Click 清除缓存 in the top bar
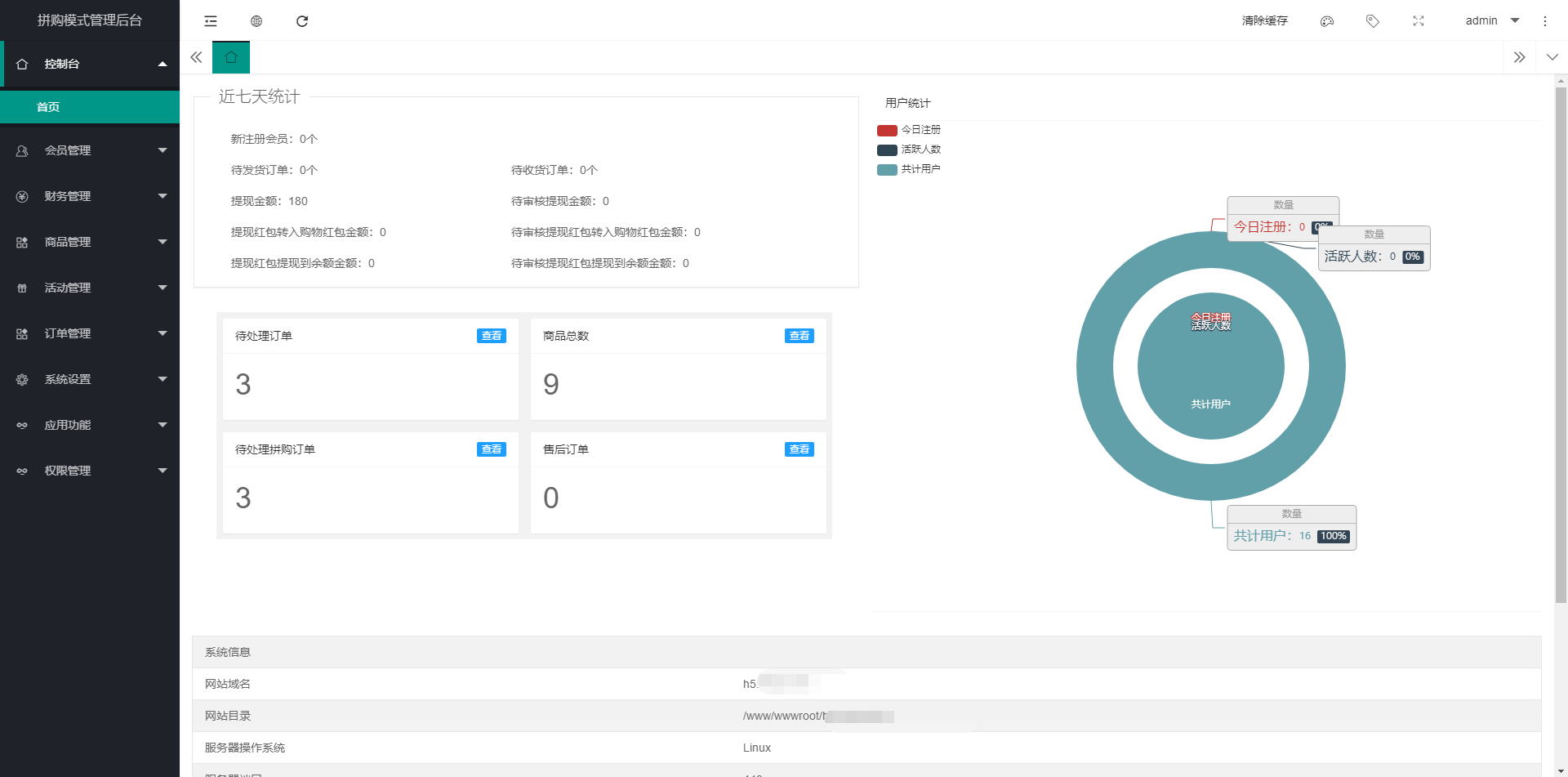This screenshot has width=1568, height=777. point(1264,21)
